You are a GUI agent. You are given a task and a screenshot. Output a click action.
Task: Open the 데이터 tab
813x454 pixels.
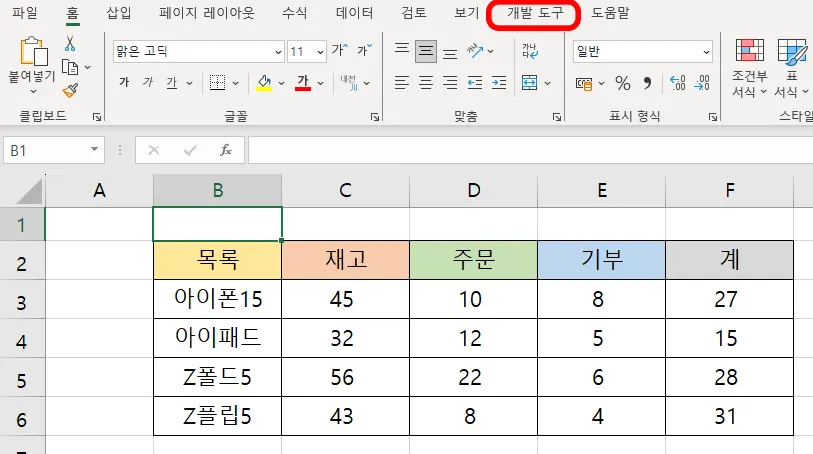coord(355,12)
